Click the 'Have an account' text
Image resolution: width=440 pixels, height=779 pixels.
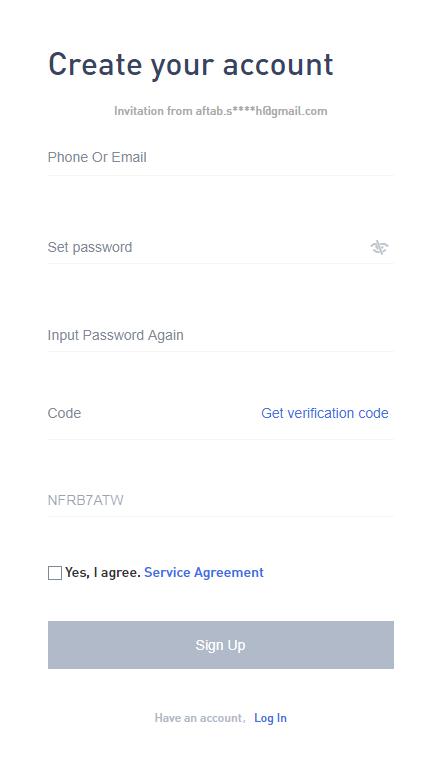[x=198, y=718]
